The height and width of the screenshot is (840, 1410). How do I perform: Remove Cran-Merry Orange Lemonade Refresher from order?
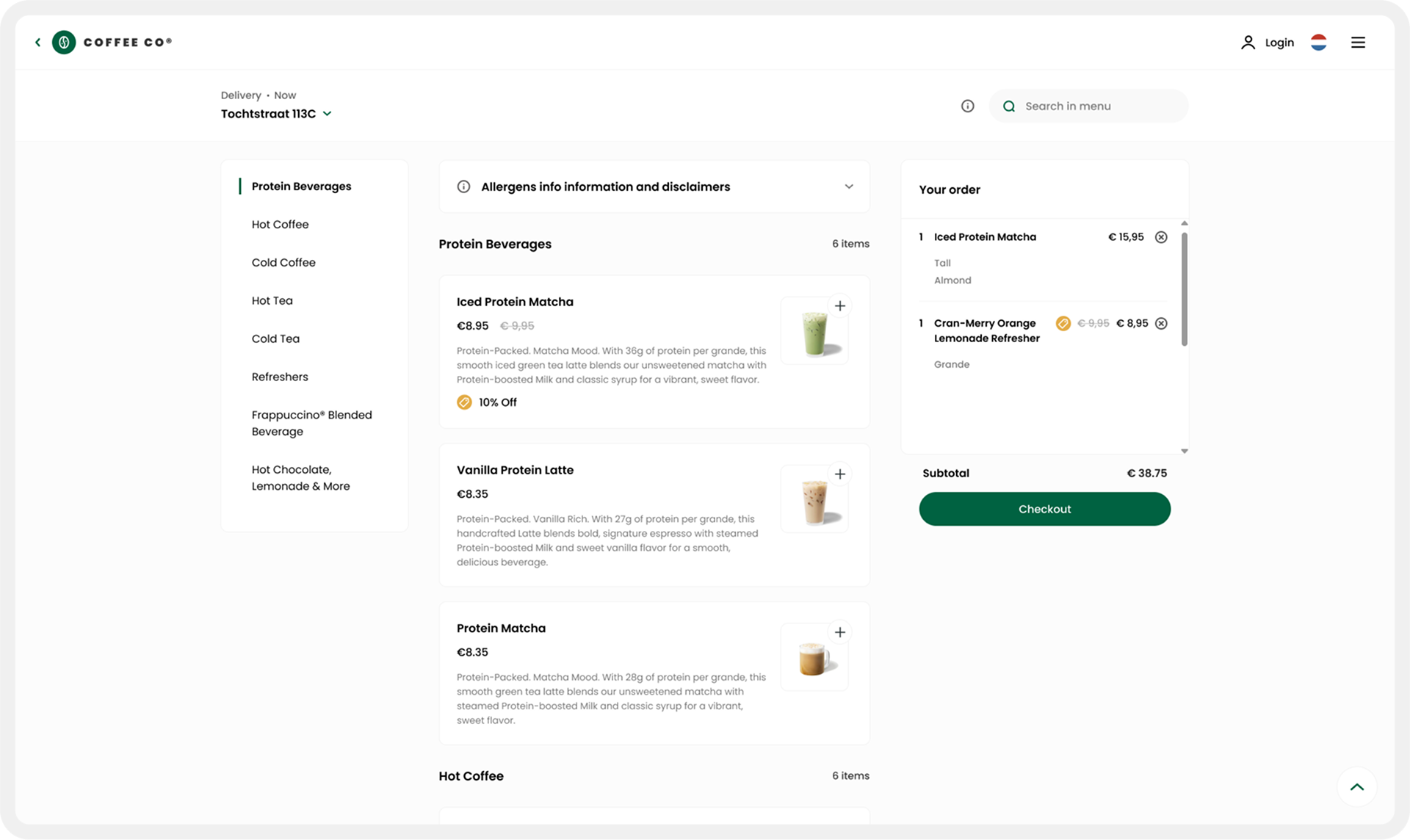pos(1161,323)
